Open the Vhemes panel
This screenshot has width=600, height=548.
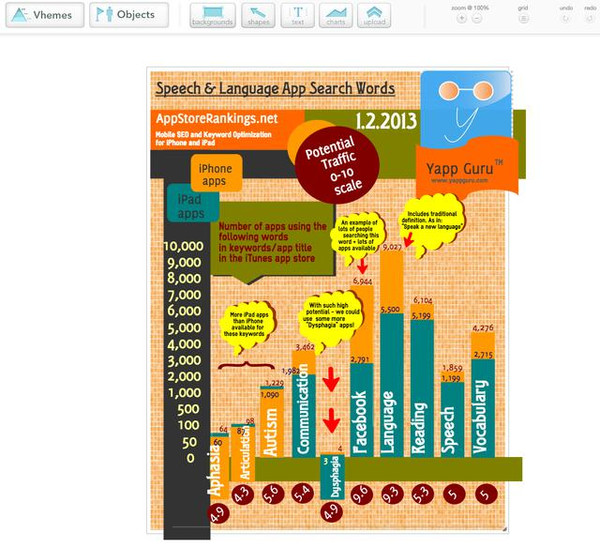41,15
